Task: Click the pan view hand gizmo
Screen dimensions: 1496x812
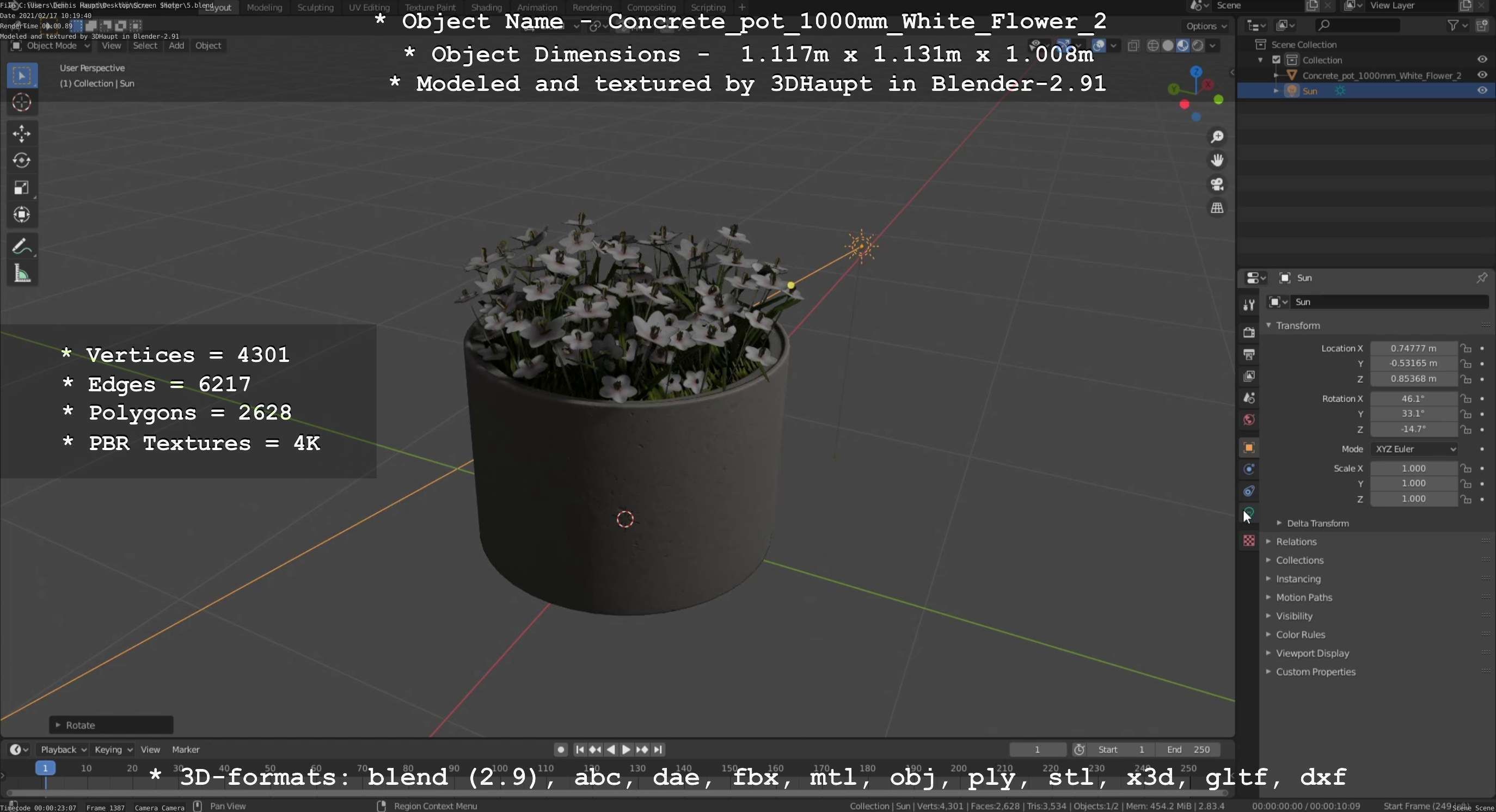Action: (1217, 160)
